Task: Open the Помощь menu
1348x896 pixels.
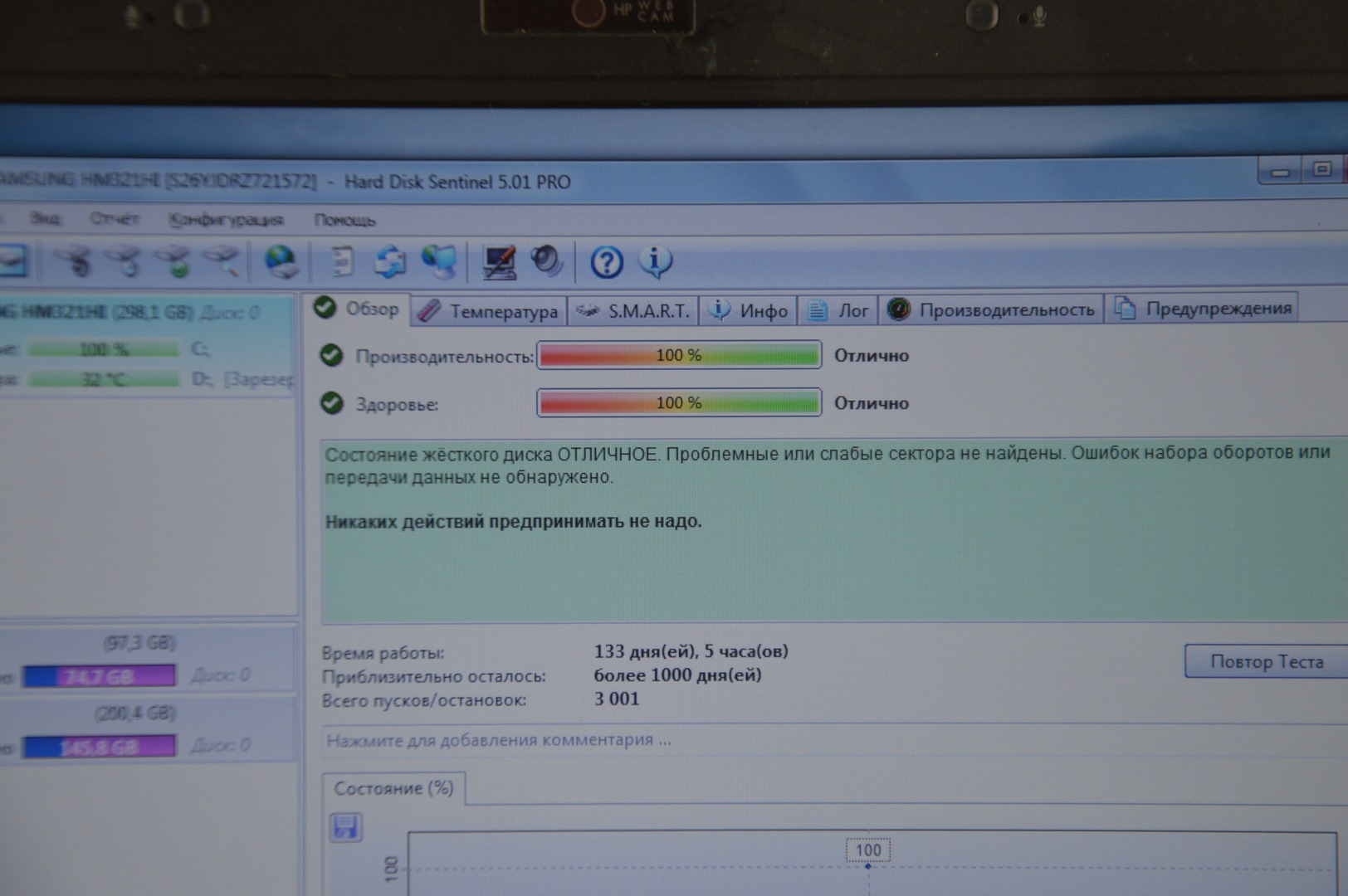Action: coord(344,220)
